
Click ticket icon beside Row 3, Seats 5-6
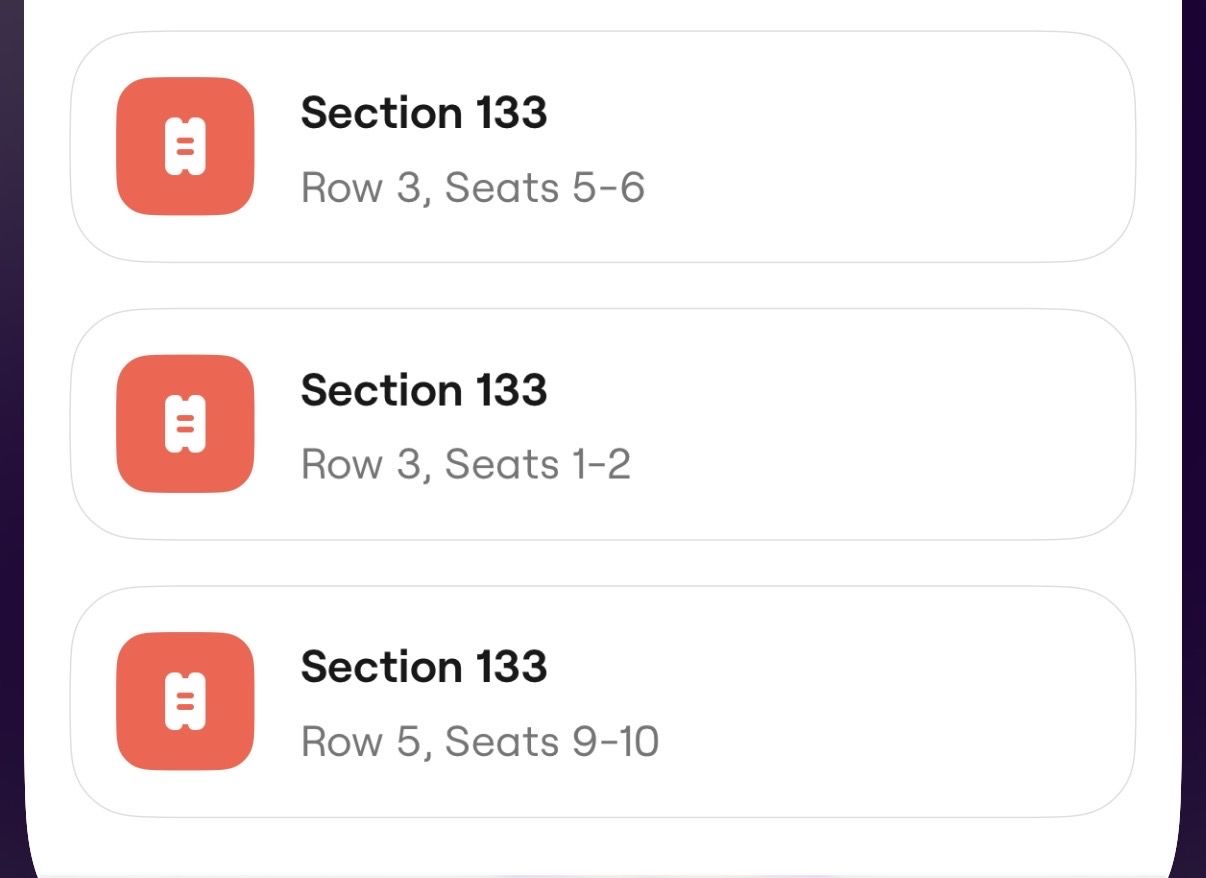coord(185,147)
